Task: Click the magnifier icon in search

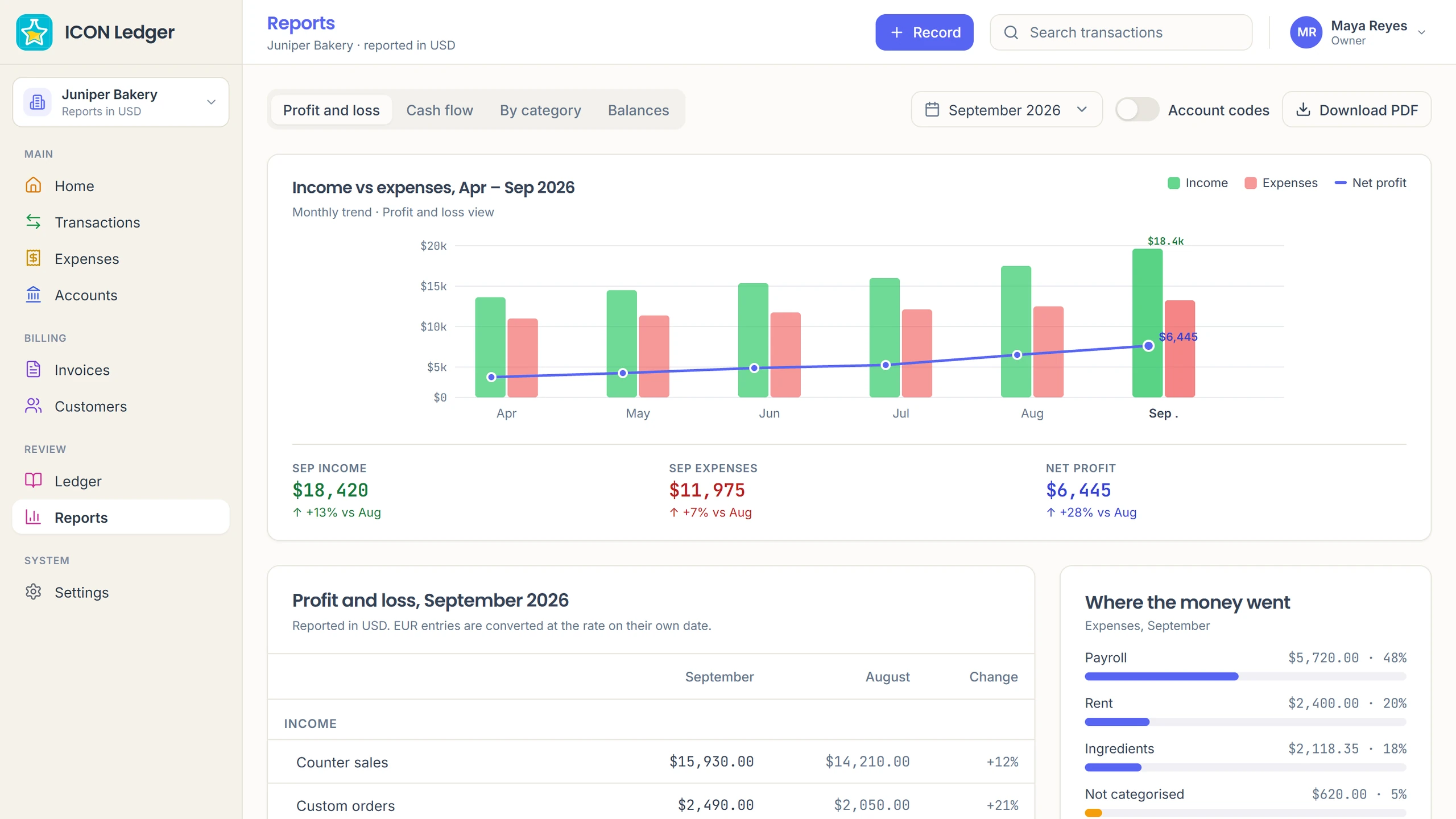Action: (x=1011, y=32)
